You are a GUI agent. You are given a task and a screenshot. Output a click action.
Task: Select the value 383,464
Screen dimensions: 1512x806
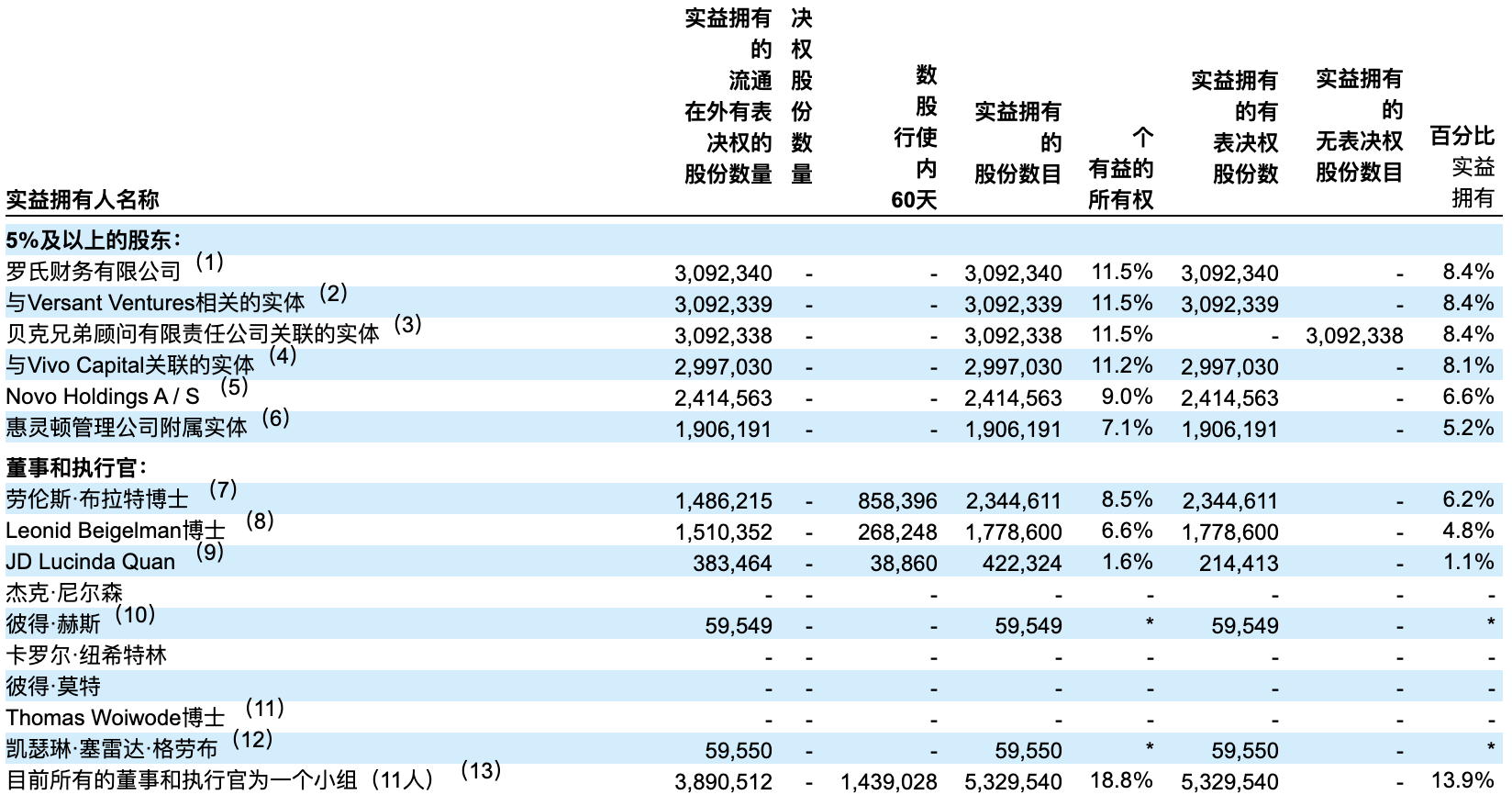tap(732, 564)
